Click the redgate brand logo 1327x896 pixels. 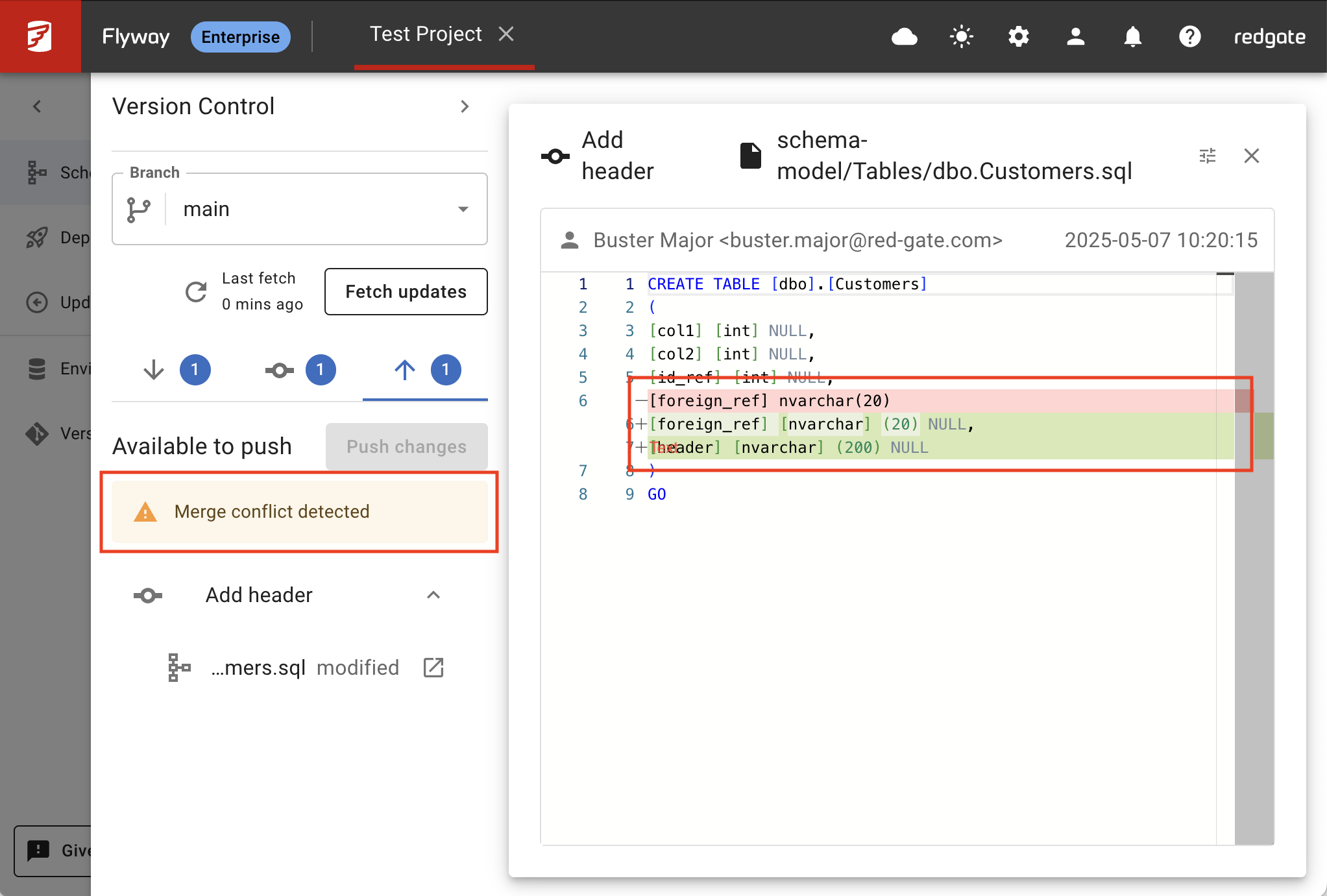1269,37
